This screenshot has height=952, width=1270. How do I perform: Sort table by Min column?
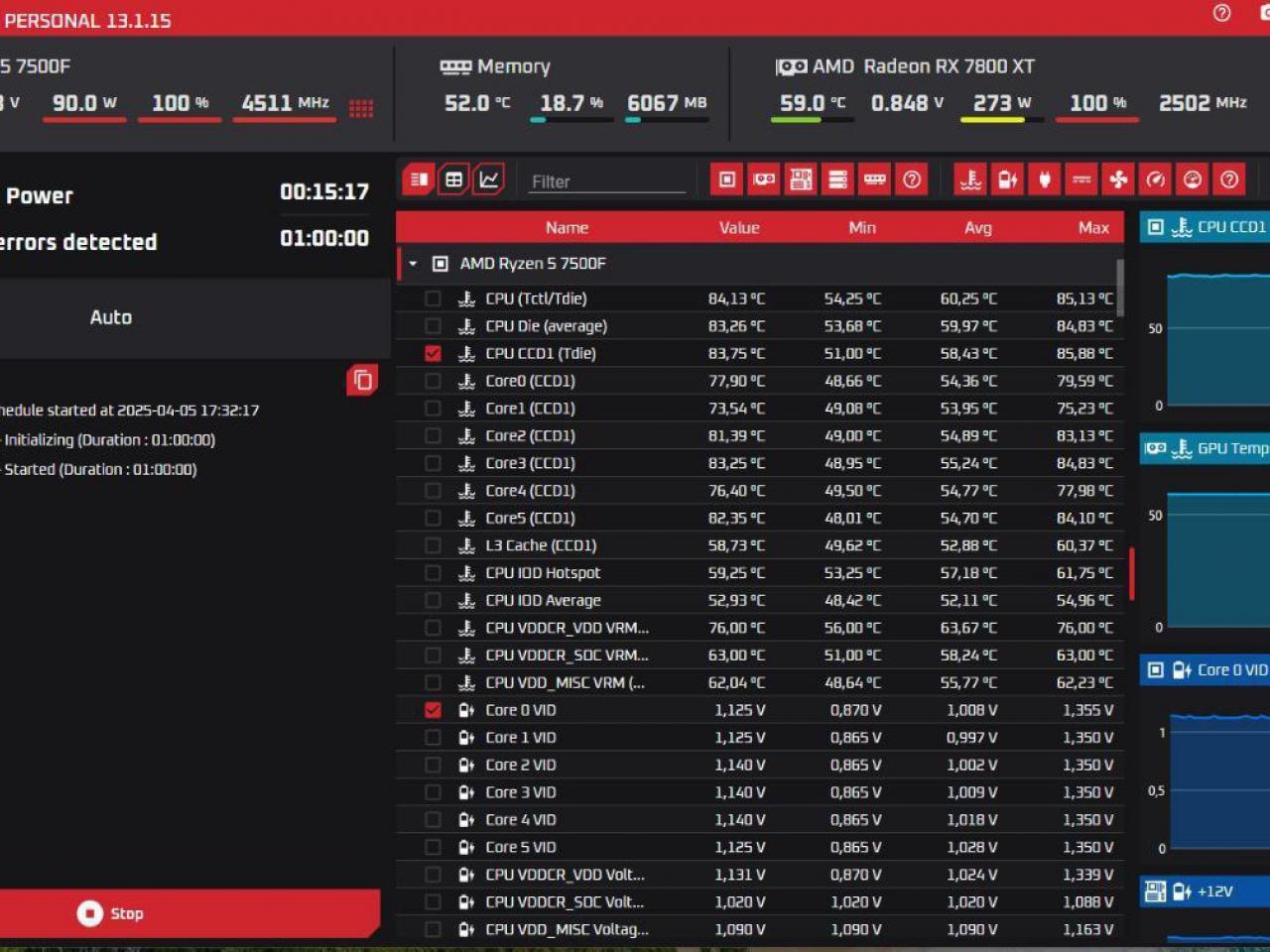(862, 227)
